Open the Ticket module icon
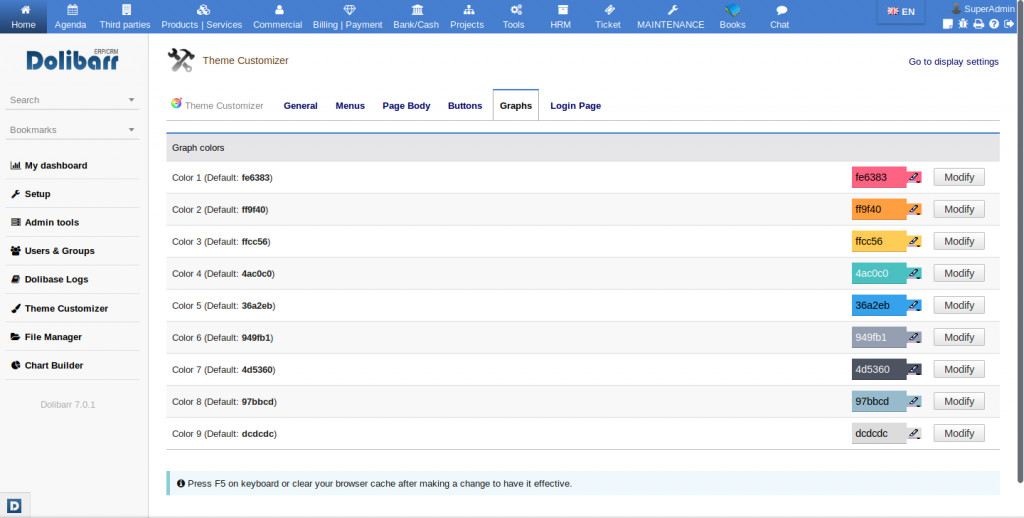Viewport: 1024px width, 518px height. click(608, 9)
